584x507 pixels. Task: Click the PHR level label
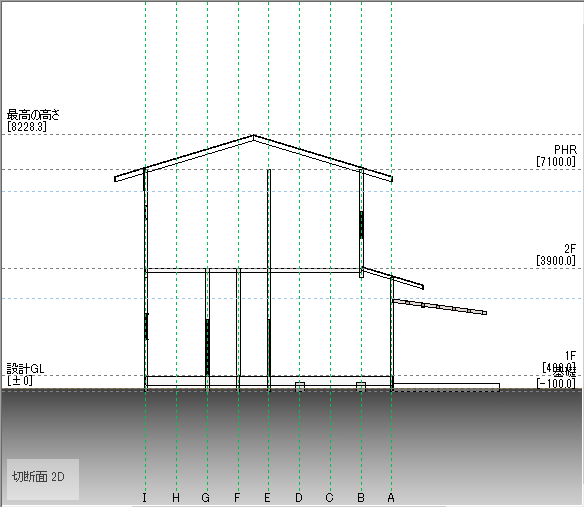(x=565, y=150)
